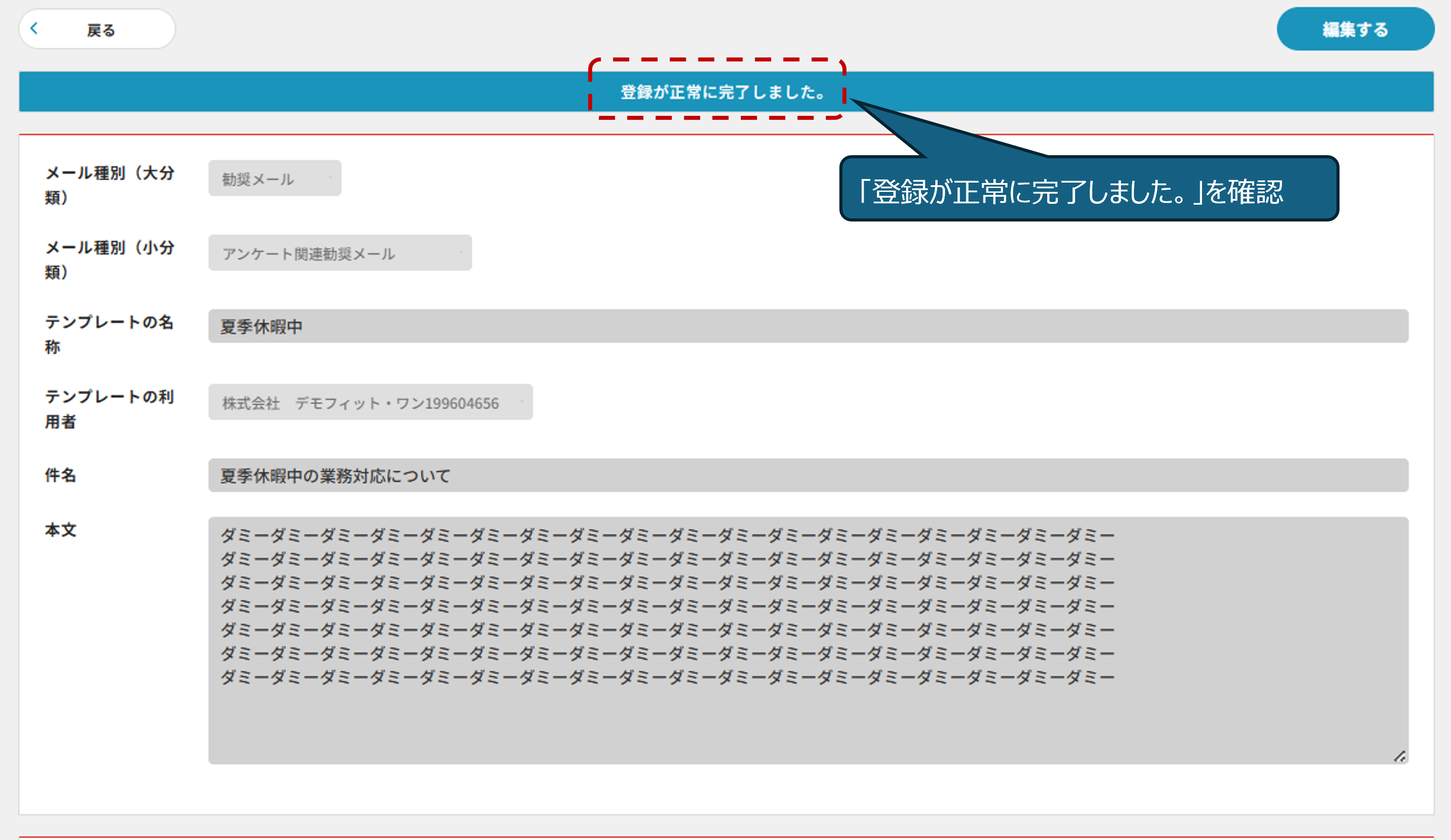Click the template name field 夏季休暇中
Viewport: 1451px width, 840px height.
[808, 326]
